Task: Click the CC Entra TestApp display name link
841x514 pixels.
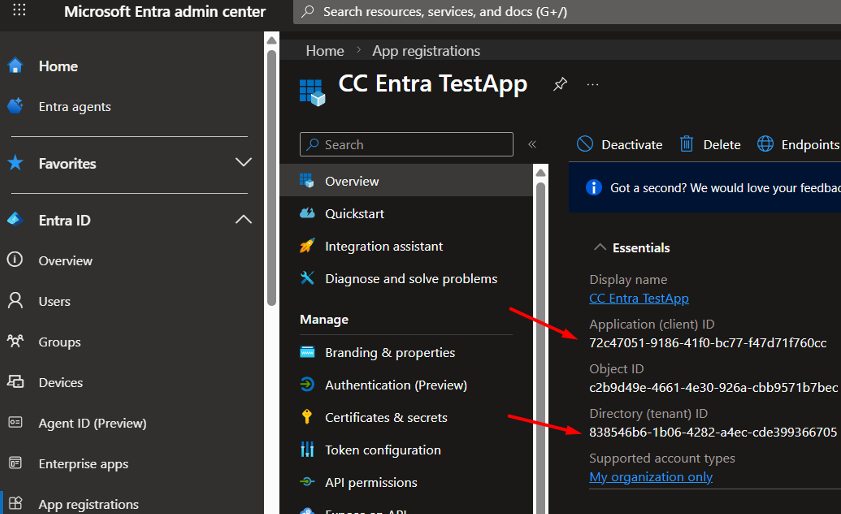Action: (x=639, y=298)
